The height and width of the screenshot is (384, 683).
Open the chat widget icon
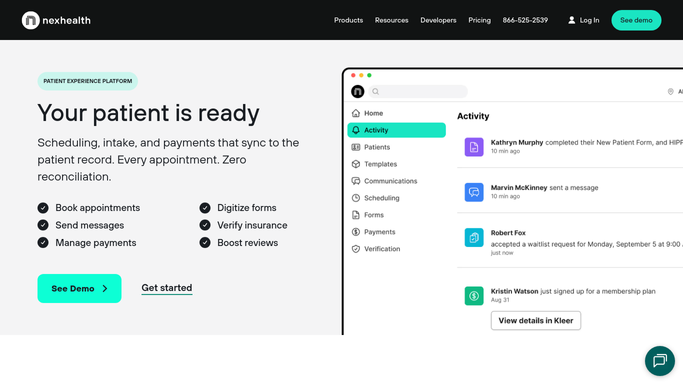click(659, 360)
